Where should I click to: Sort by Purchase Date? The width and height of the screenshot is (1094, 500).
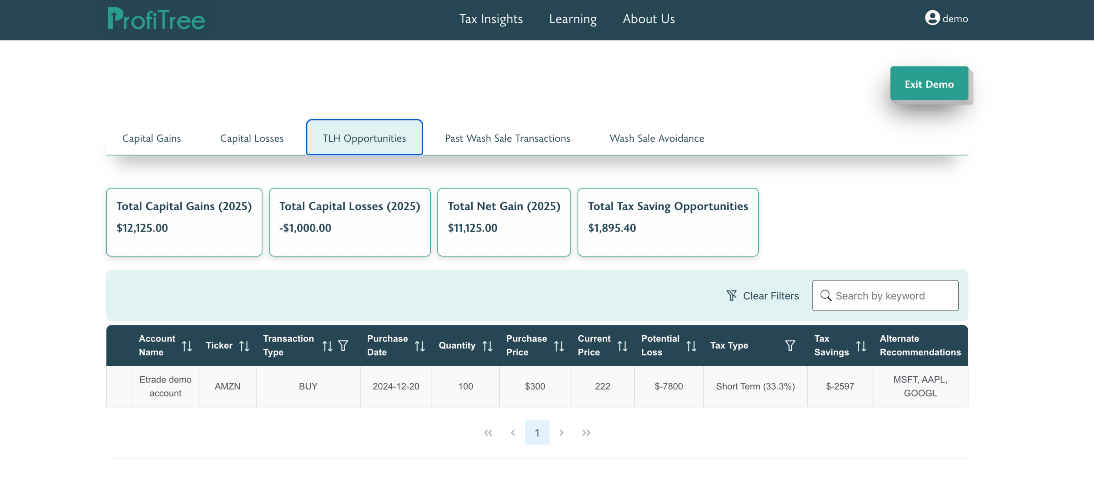tap(420, 346)
